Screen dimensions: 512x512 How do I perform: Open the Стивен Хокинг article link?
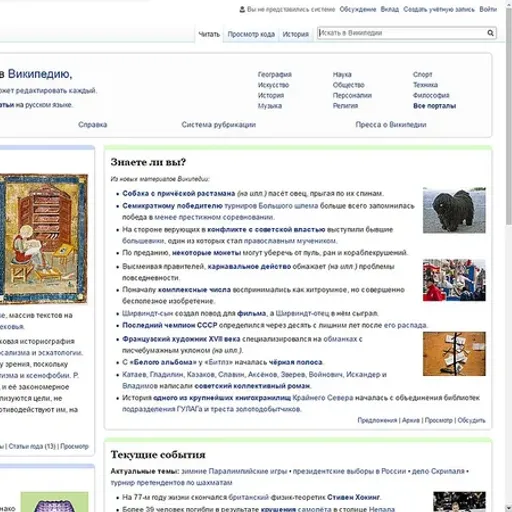(353, 497)
